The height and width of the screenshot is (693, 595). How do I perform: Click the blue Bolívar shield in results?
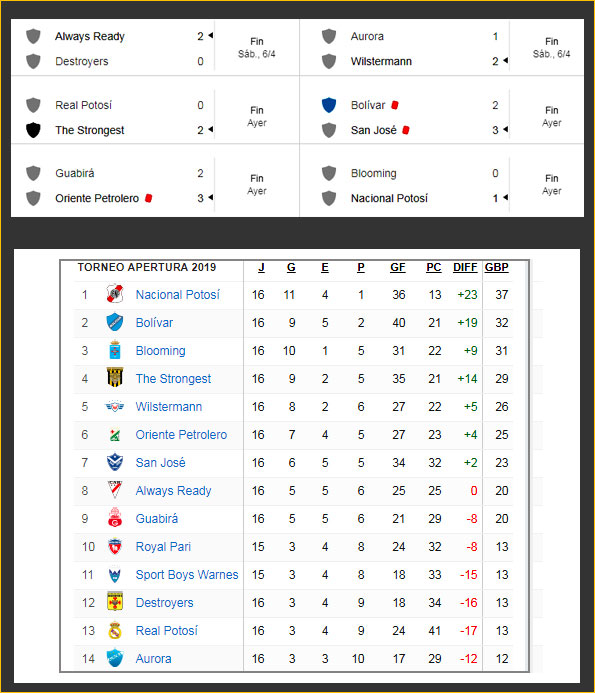(329, 105)
